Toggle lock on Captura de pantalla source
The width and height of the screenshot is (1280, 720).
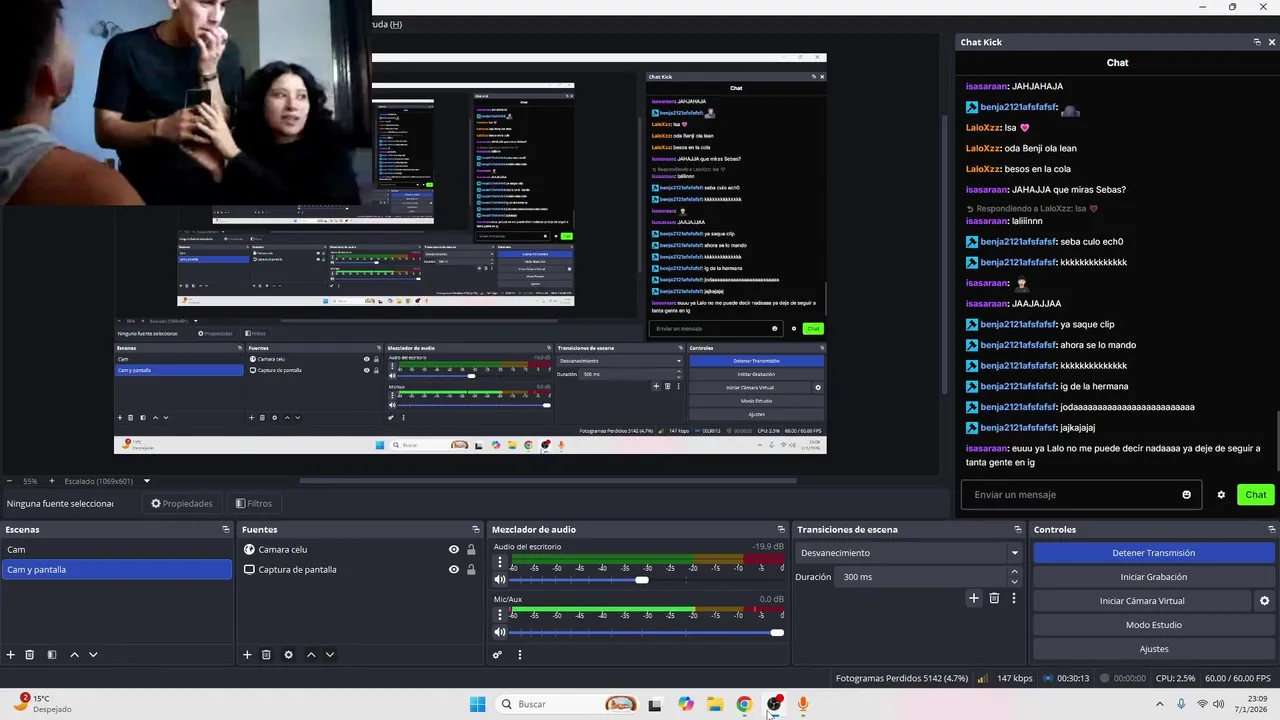471,570
